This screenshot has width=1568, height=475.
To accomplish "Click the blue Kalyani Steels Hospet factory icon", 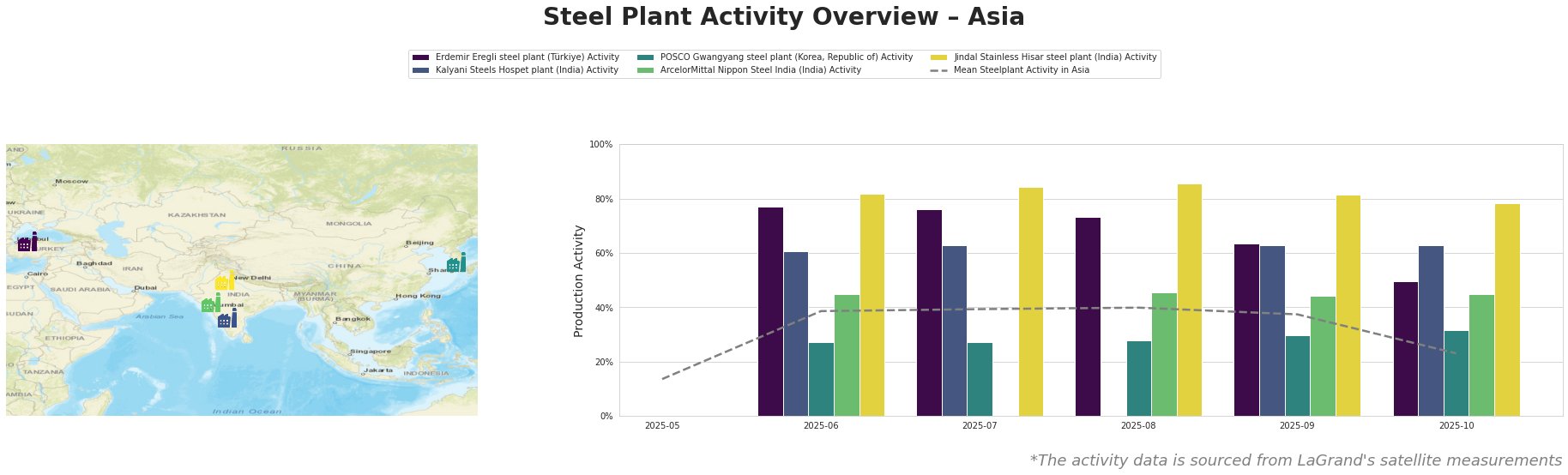I will pos(227,320).
